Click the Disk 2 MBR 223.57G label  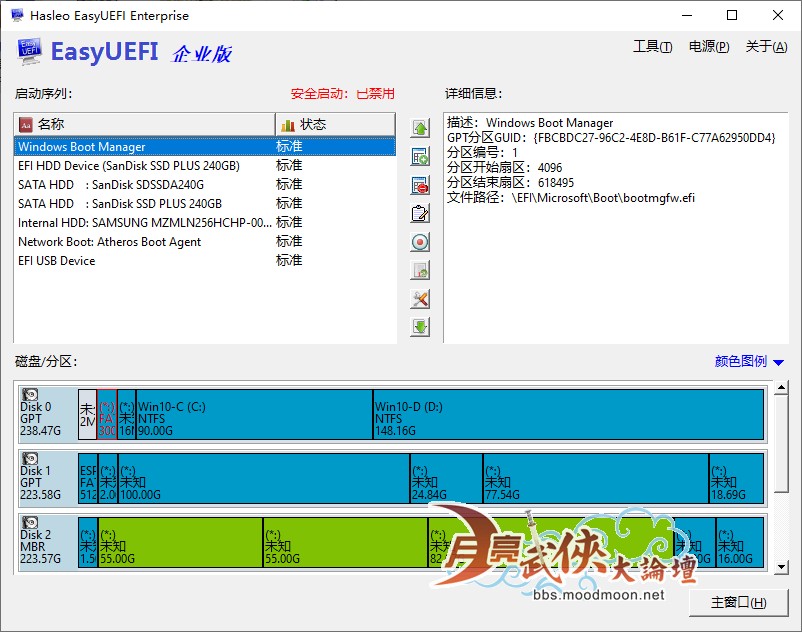40,547
